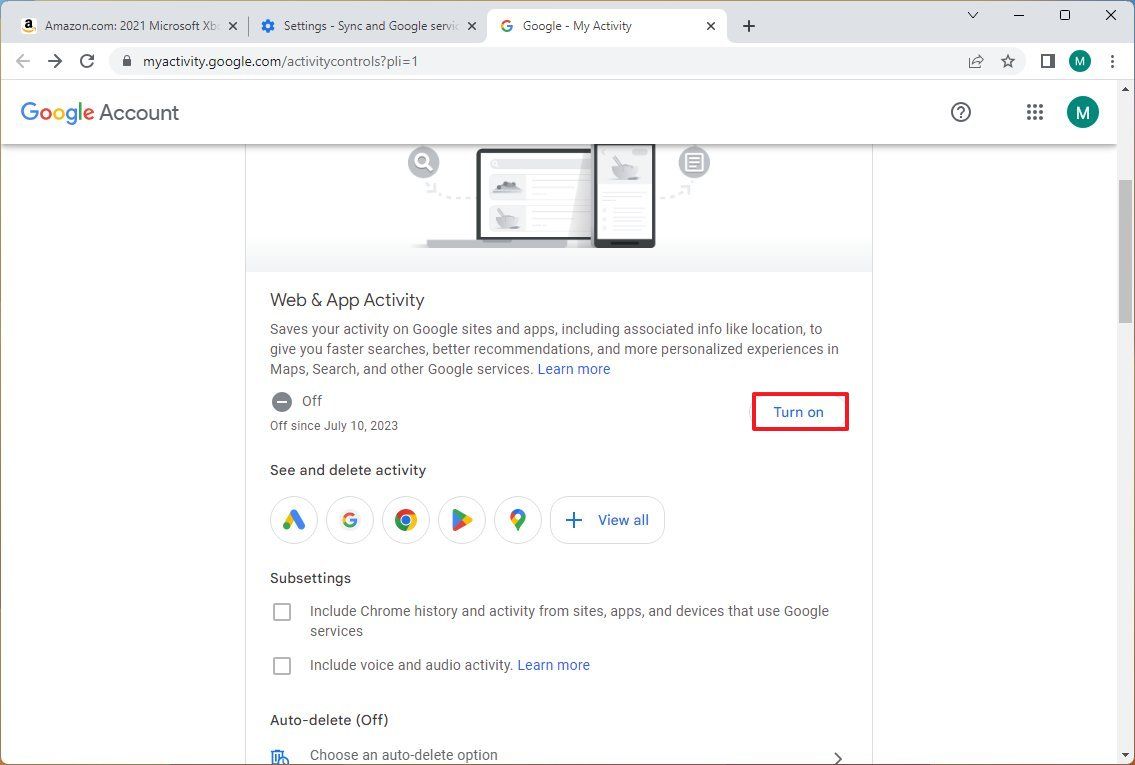Viewport: 1135px width, 765px height.
Task: Select the Google Play activity icon
Action: [x=461, y=520]
